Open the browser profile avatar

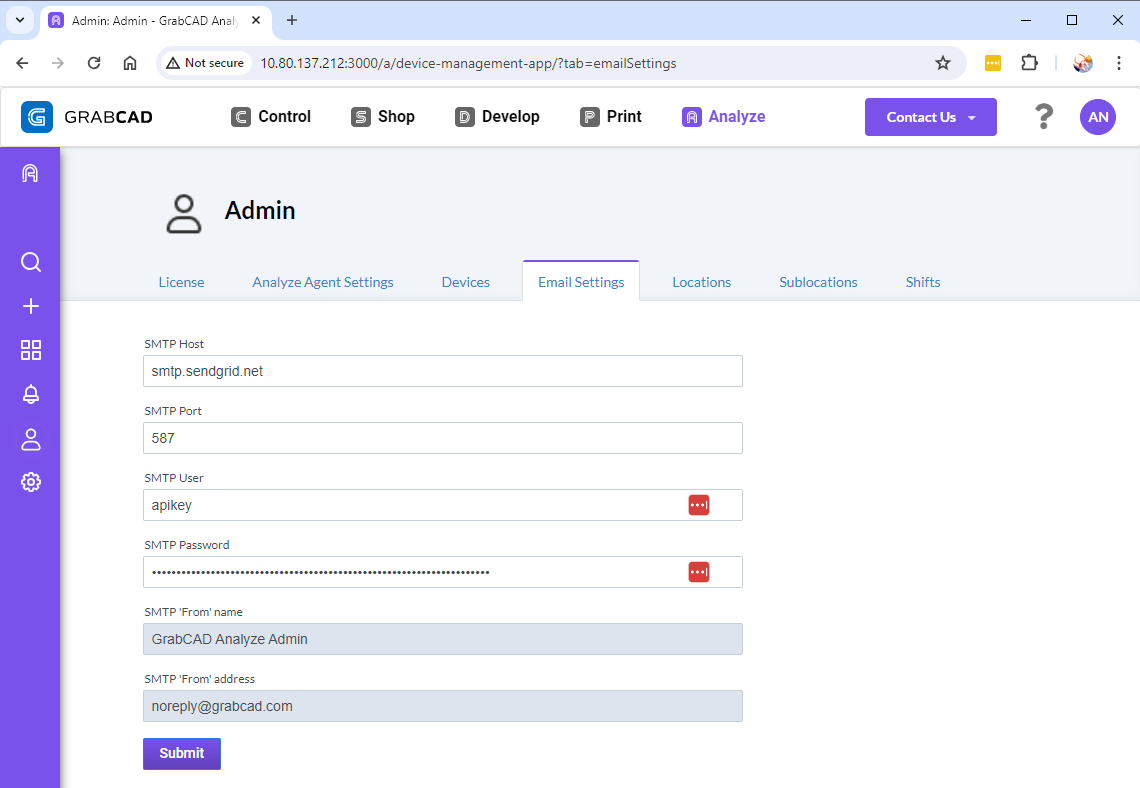(x=1083, y=63)
